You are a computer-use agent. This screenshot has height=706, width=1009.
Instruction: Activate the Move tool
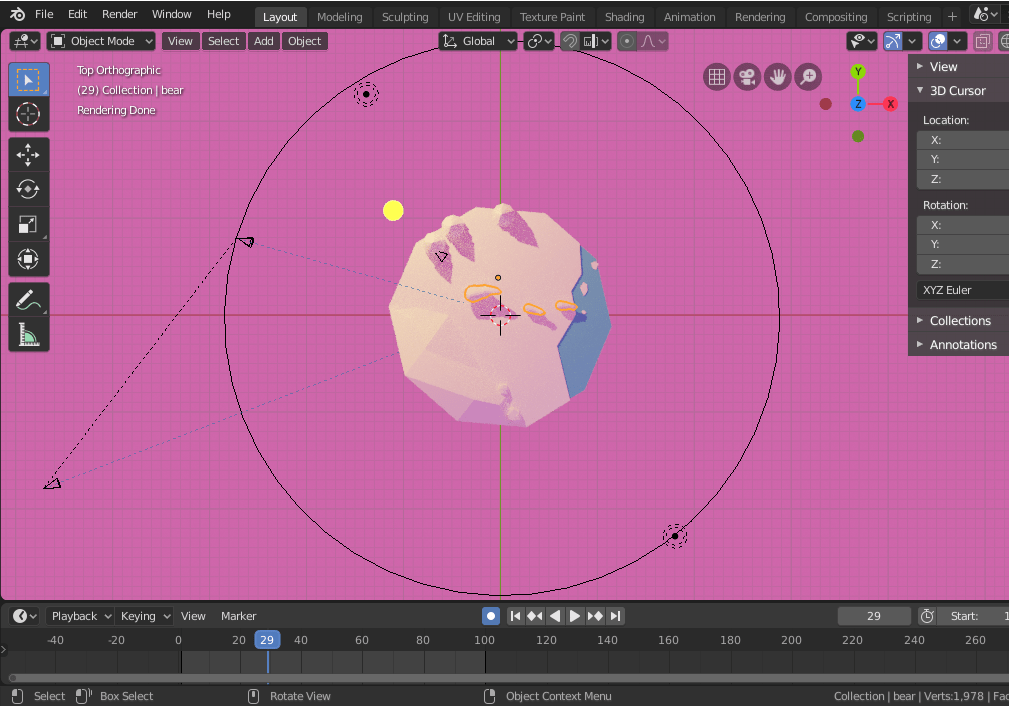click(28, 154)
